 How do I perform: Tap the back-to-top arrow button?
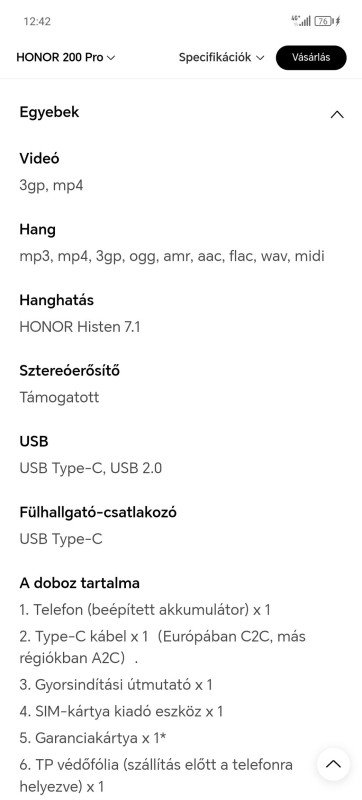point(333,764)
